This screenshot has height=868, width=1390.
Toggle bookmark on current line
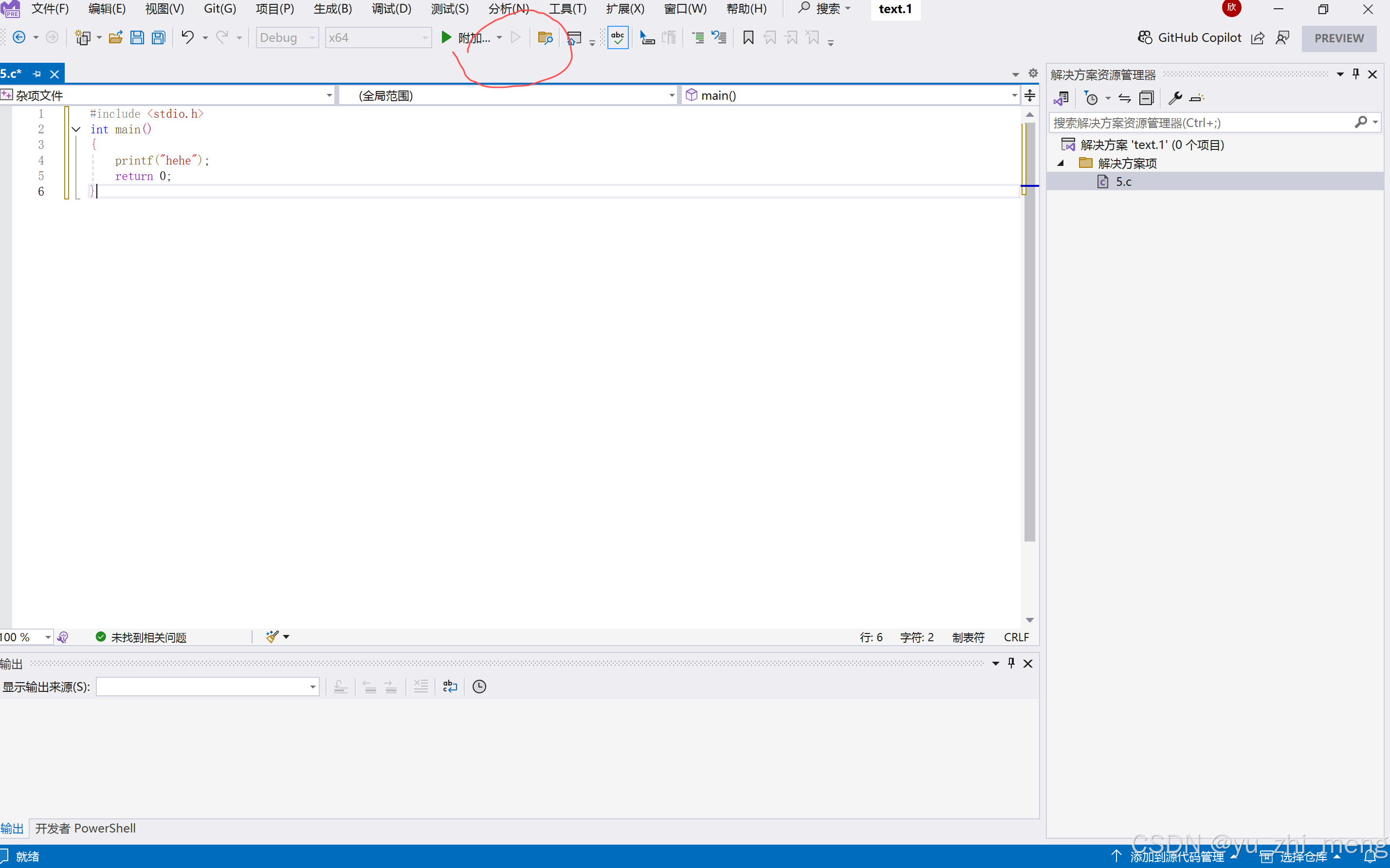(748, 38)
